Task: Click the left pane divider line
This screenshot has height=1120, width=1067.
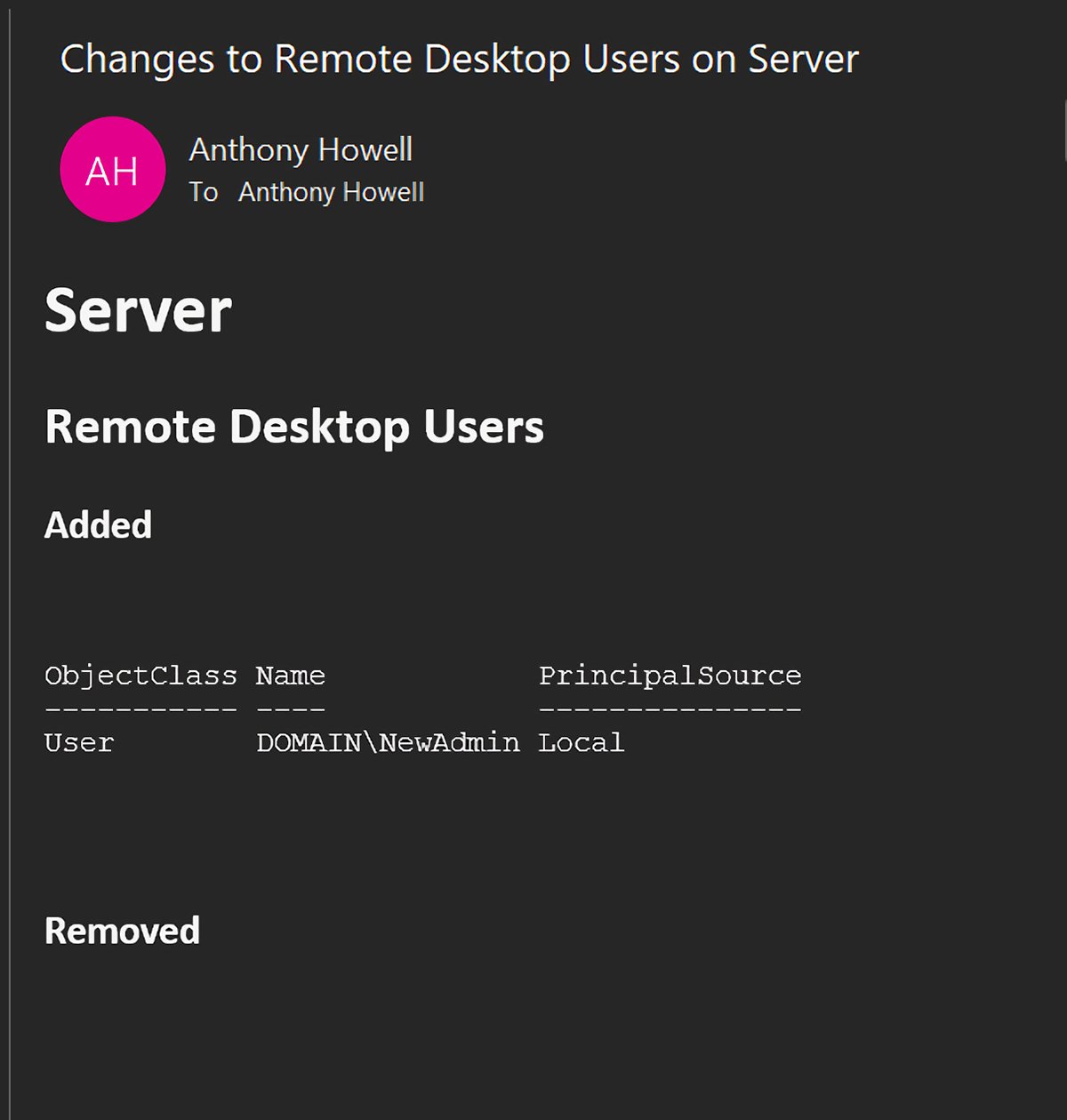Action: (10, 560)
